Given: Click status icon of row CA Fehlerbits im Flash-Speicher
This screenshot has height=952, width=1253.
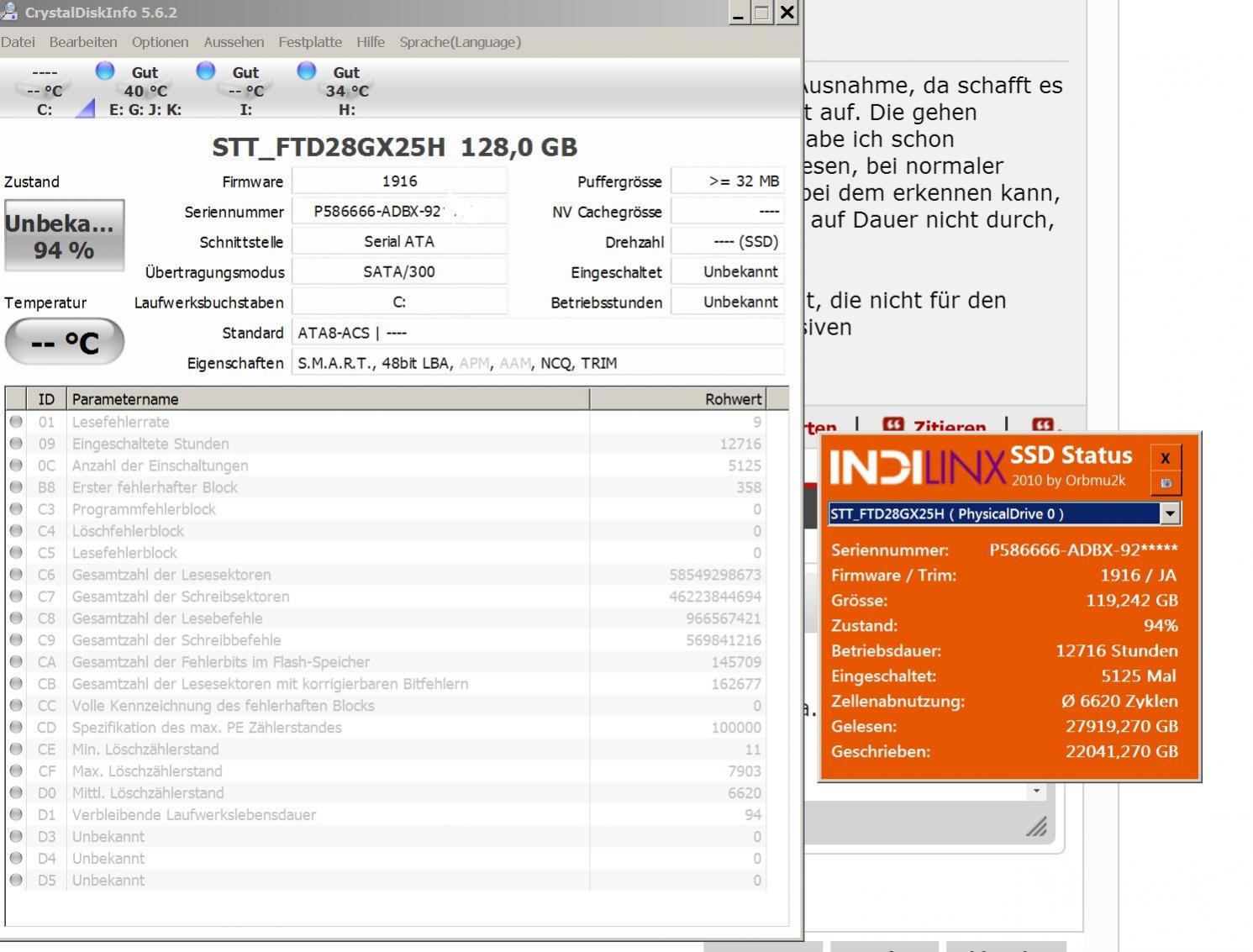Looking at the screenshot, I should coord(16,662).
